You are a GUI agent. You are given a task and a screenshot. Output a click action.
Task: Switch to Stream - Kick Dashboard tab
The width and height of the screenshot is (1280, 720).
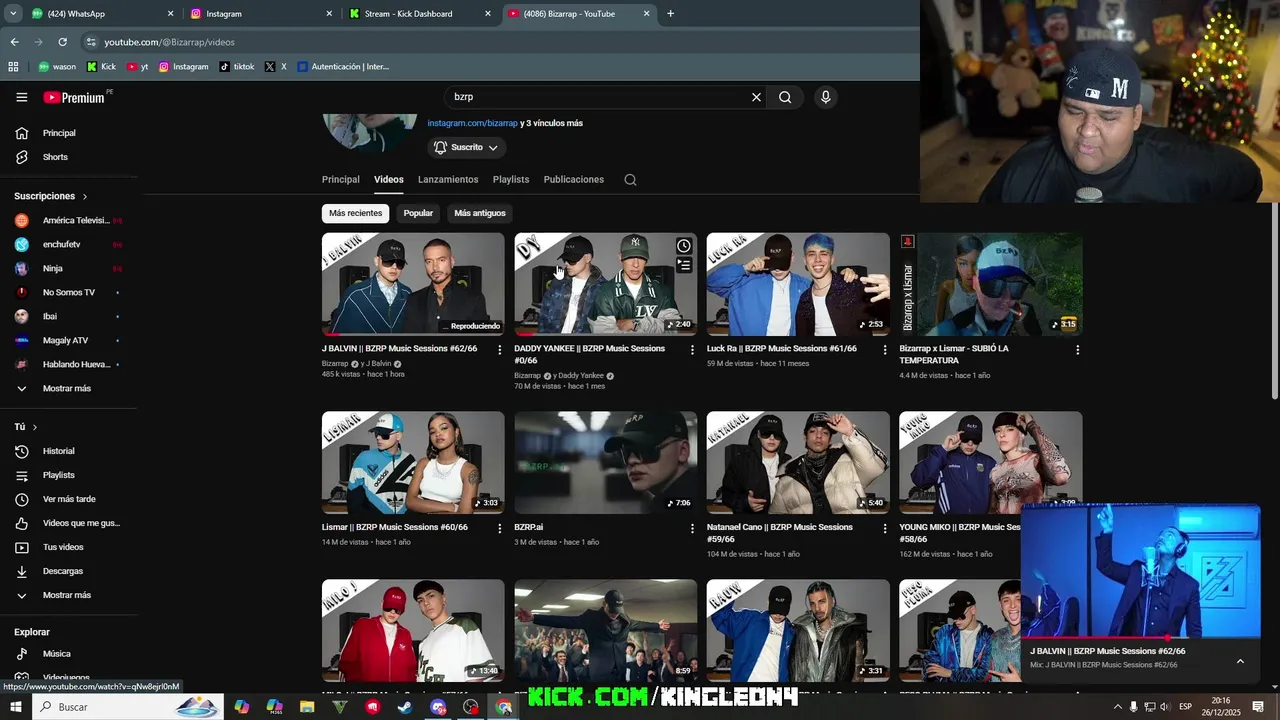[420, 14]
